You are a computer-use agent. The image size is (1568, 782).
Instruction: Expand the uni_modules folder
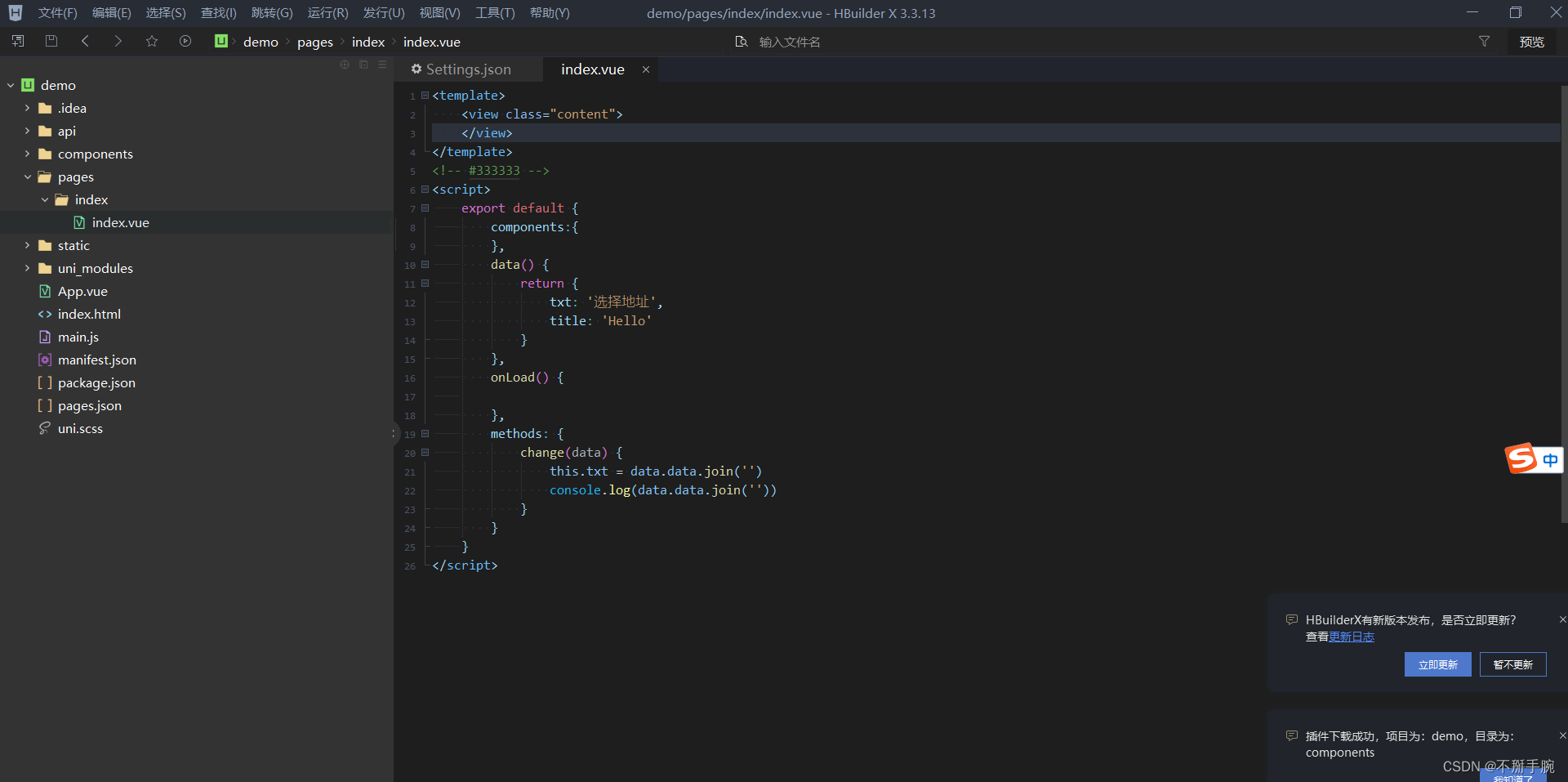point(28,268)
